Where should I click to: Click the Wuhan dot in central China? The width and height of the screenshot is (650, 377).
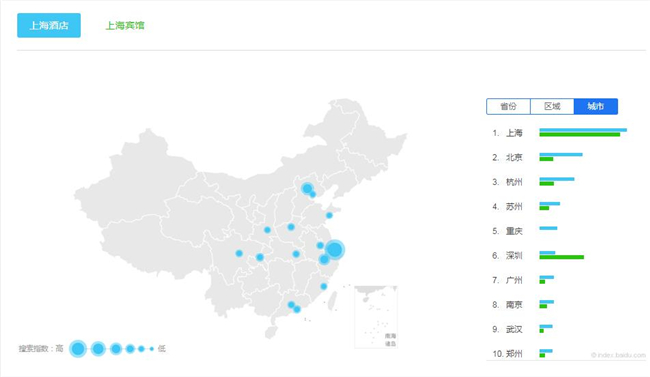[x=296, y=254]
